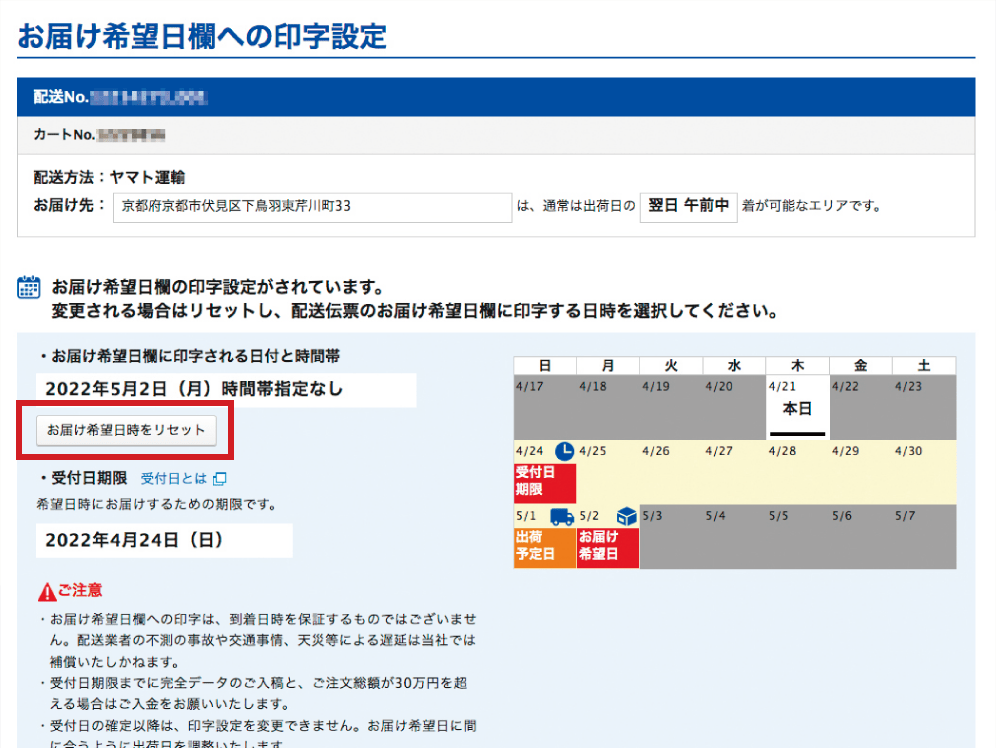Select April 25 on the calendar
Viewport: 996px width, 748px height.
(608, 472)
